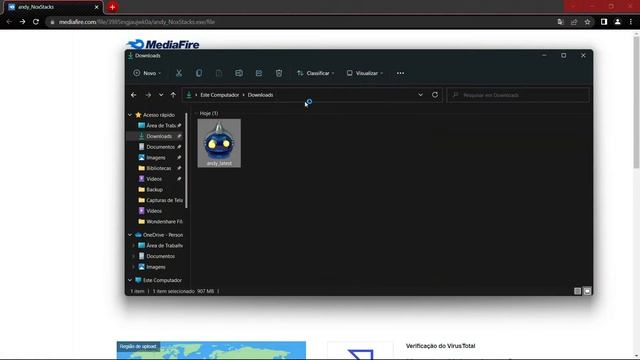
Task: Switch to details view in status bar
Action: [578, 291]
